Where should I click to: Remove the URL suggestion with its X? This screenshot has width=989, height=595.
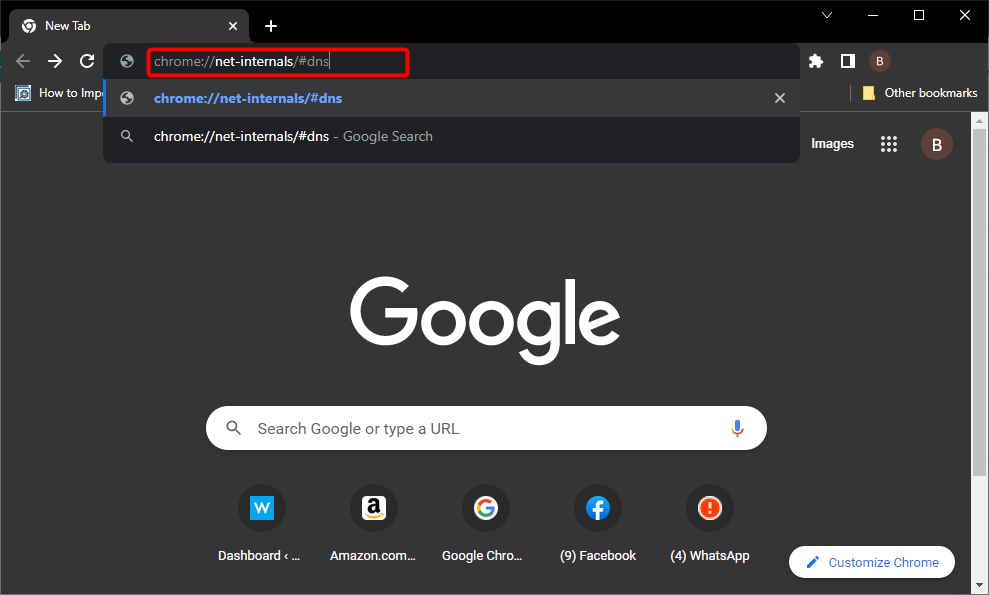tap(780, 98)
